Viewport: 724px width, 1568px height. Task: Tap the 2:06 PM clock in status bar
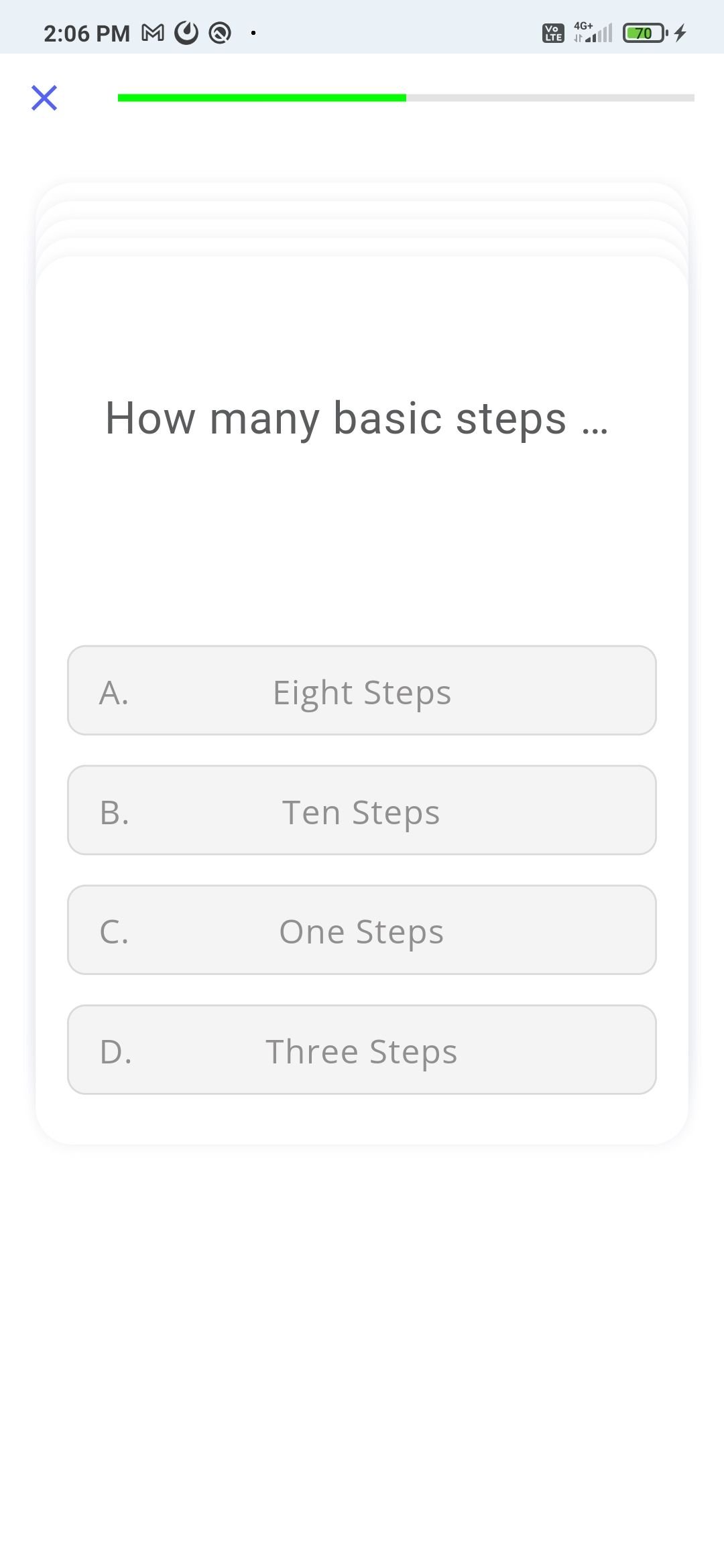coord(86,34)
